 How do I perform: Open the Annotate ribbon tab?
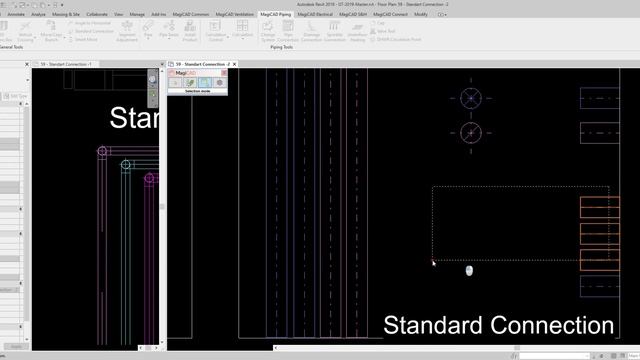pos(16,14)
